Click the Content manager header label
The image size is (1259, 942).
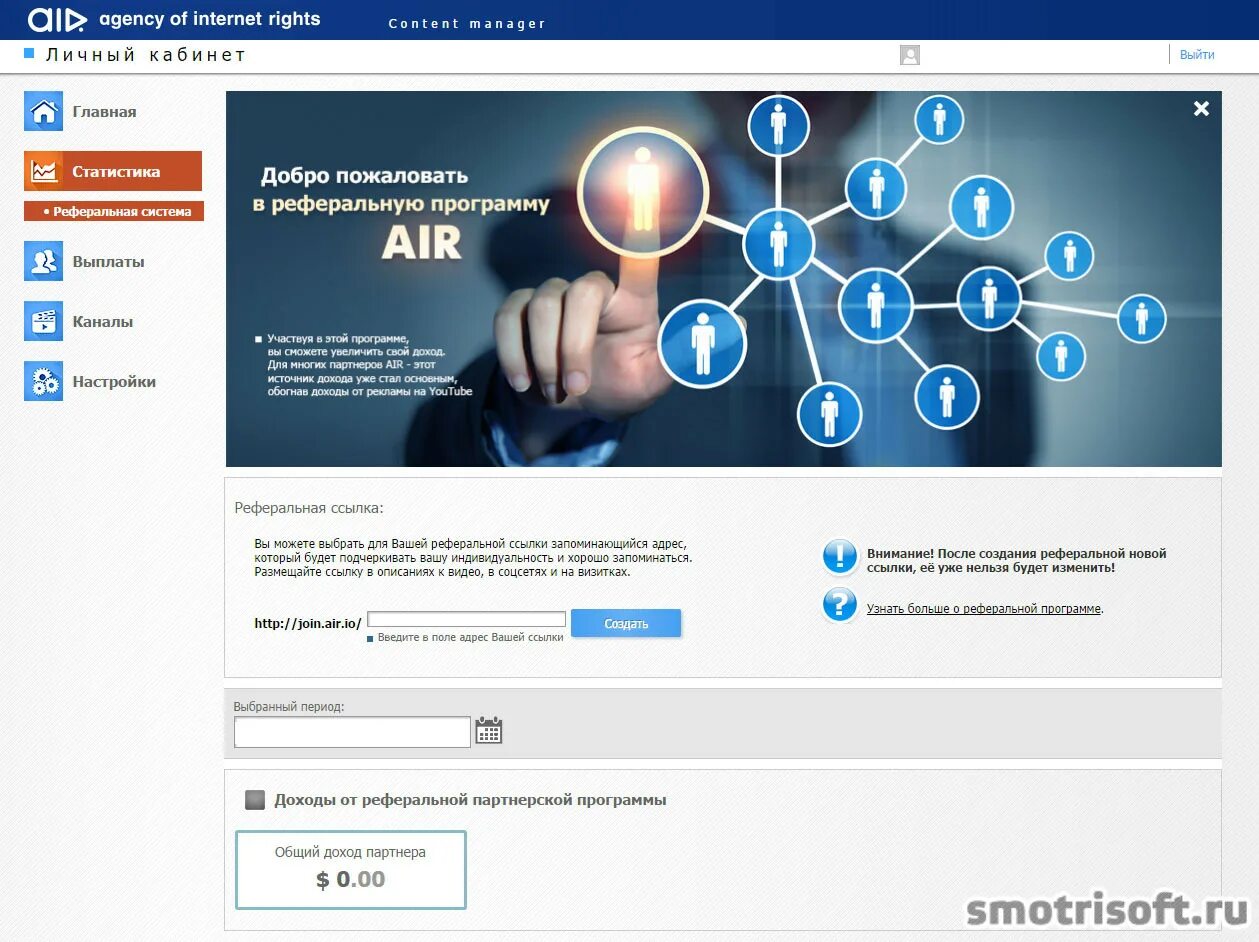pyautogui.click(x=467, y=24)
